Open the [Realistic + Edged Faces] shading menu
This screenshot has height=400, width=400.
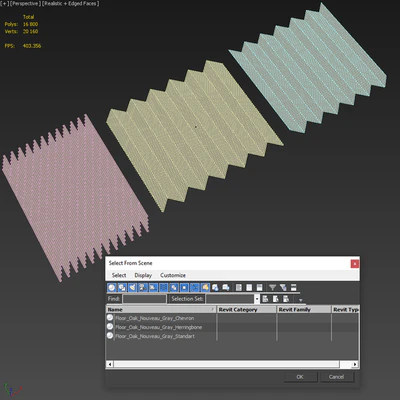click(x=70, y=4)
